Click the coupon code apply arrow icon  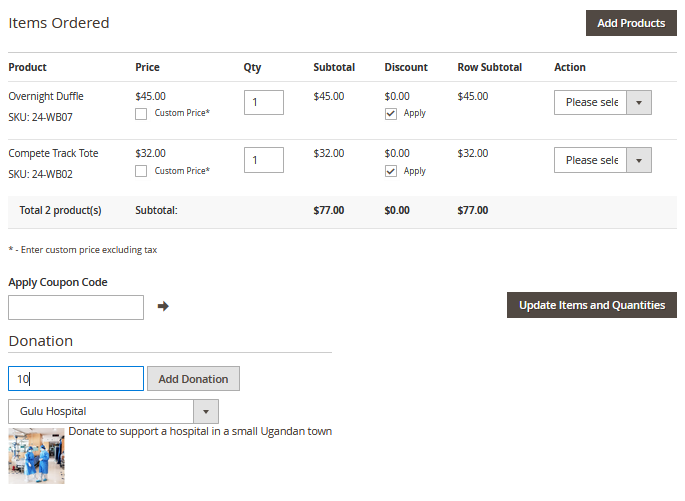163,306
